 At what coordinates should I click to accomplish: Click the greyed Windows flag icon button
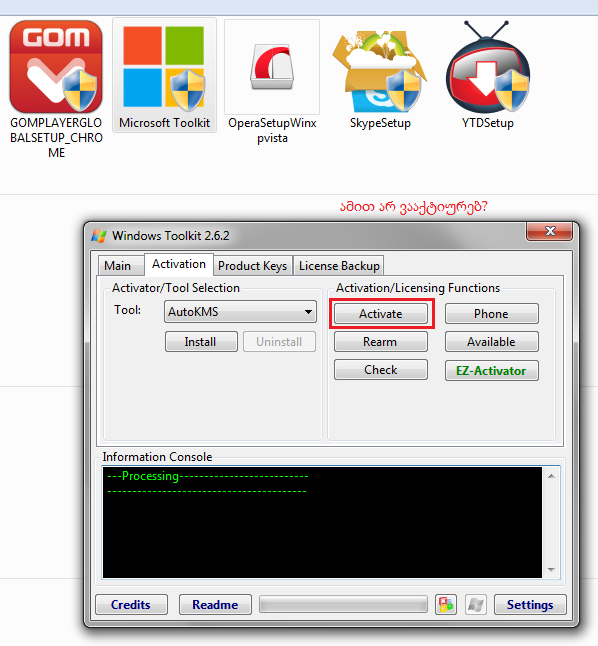(x=476, y=605)
